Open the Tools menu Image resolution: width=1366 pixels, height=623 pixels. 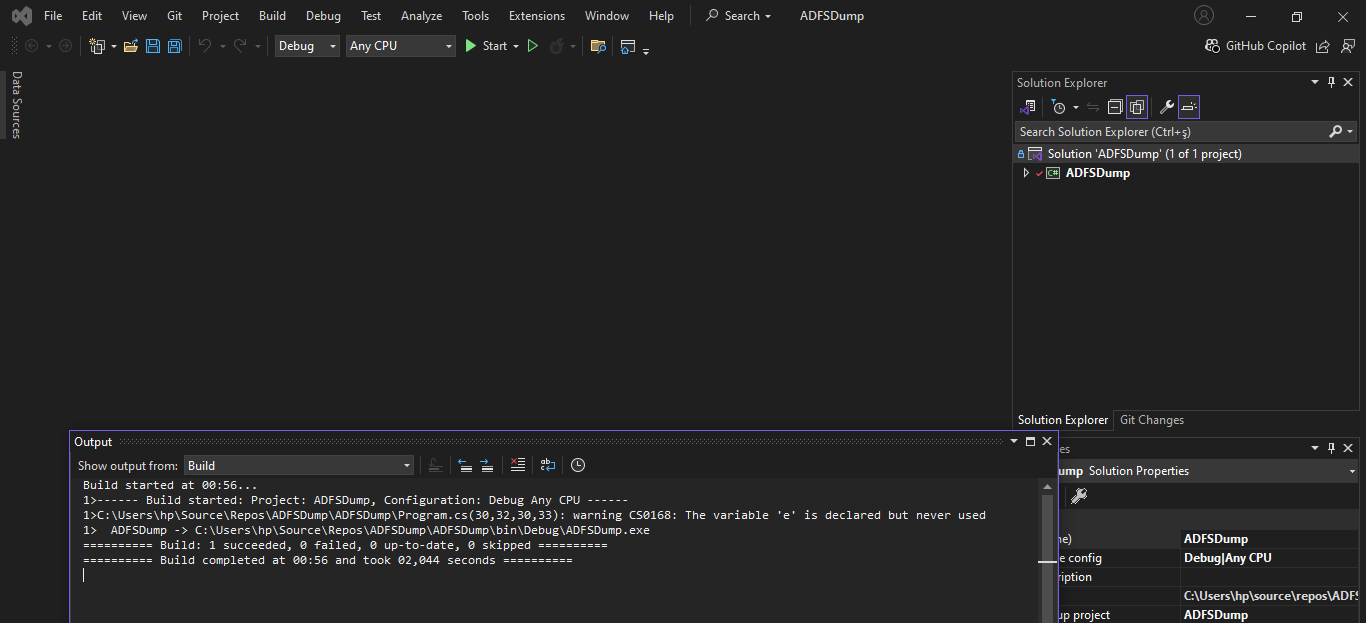point(476,16)
